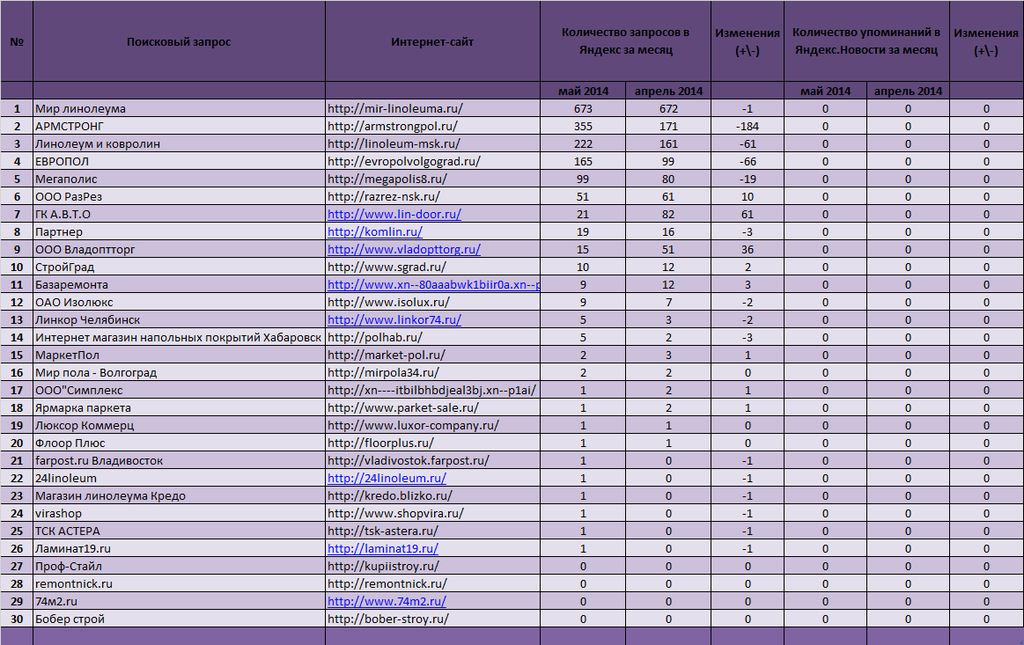The image size is (1024, 645).
Task: Open the laminat19.ru hyperlink
Action: (x=383, y=549)
